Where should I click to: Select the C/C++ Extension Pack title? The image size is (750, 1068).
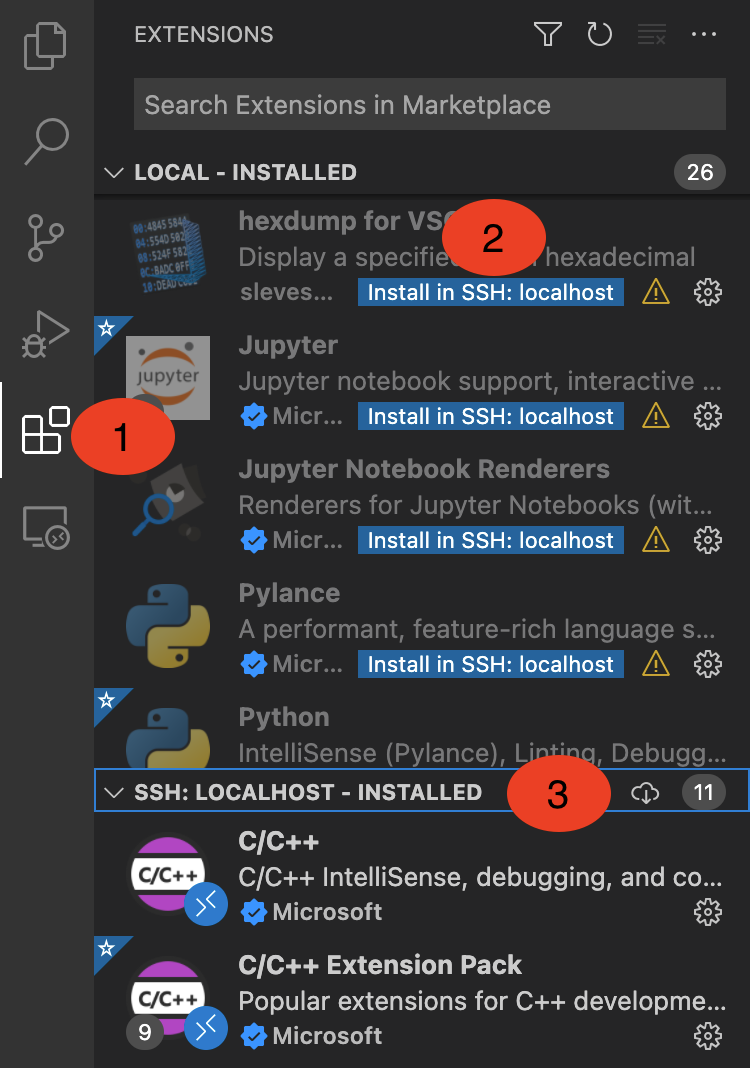(x=379, y=965)
